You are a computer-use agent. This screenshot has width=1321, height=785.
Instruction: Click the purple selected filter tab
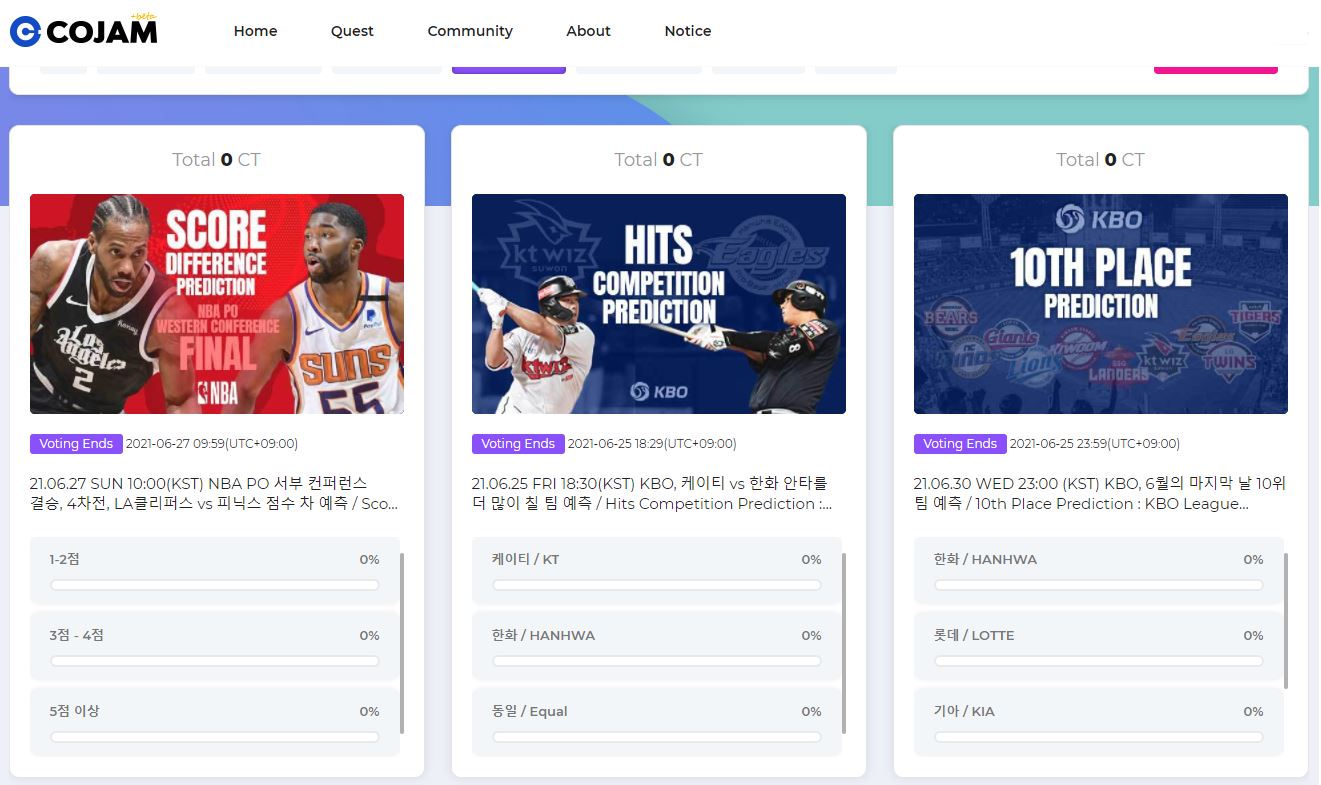[509, 70]
